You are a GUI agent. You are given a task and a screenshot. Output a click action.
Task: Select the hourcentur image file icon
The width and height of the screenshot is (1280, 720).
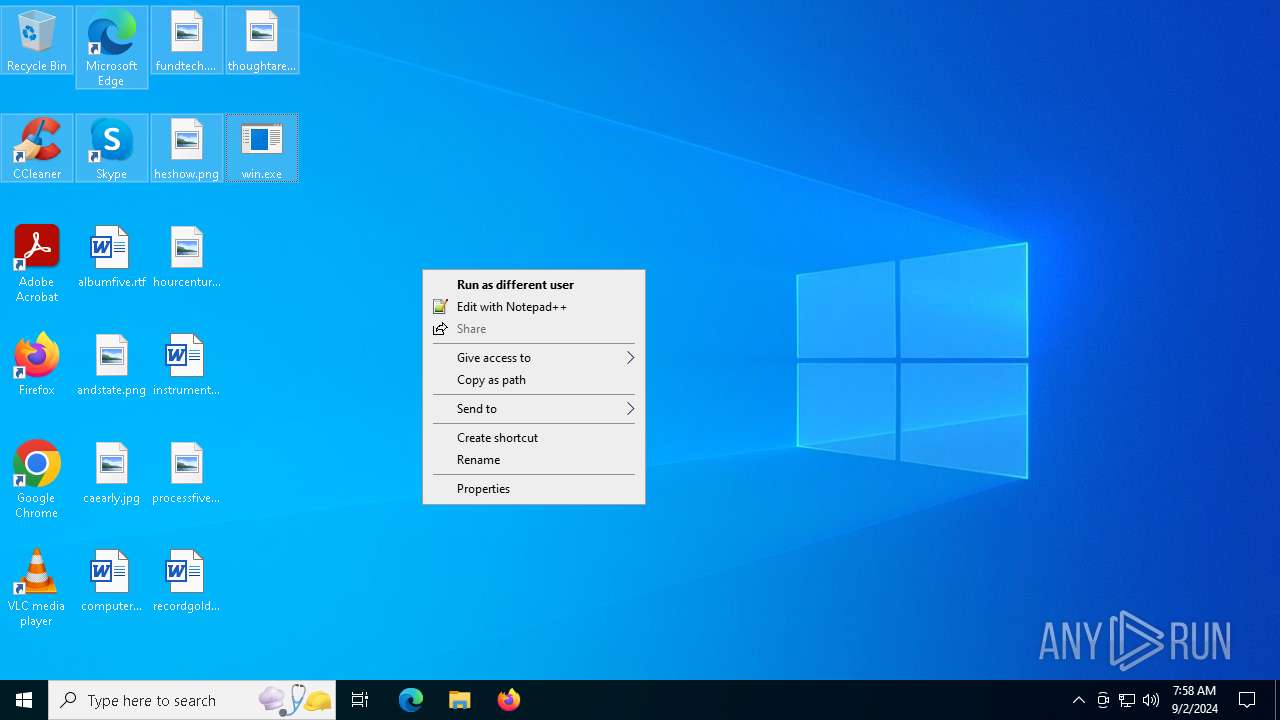click(186, 256)
